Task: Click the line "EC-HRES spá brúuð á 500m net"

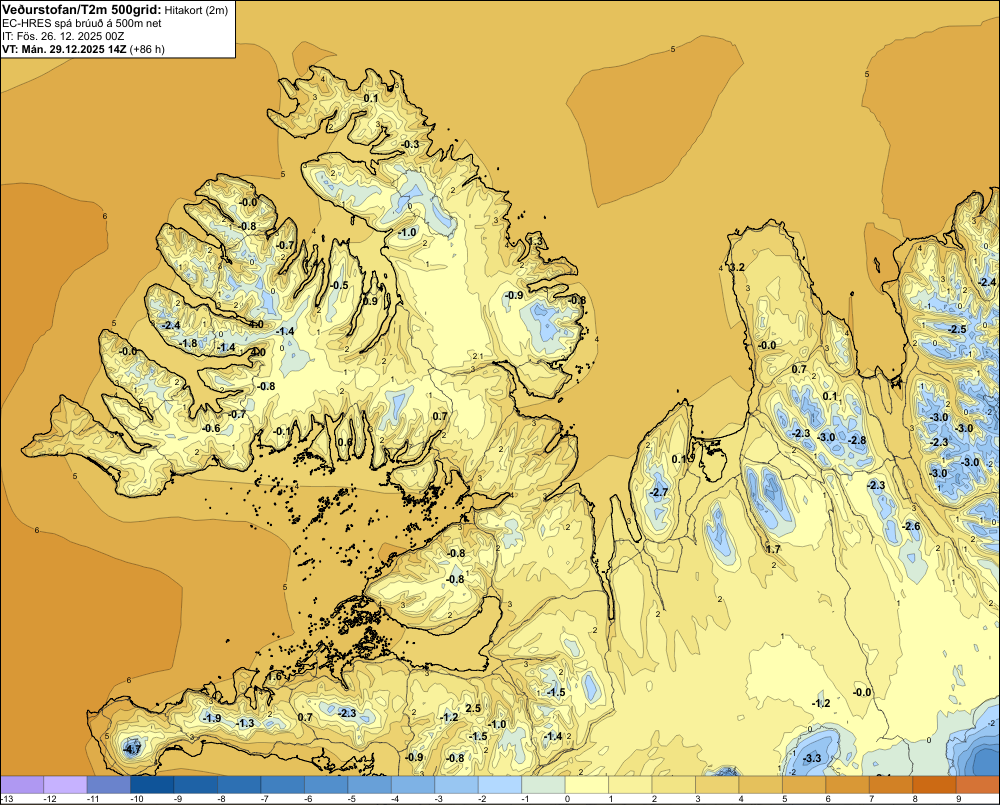Action: click(x=82, y=23)
